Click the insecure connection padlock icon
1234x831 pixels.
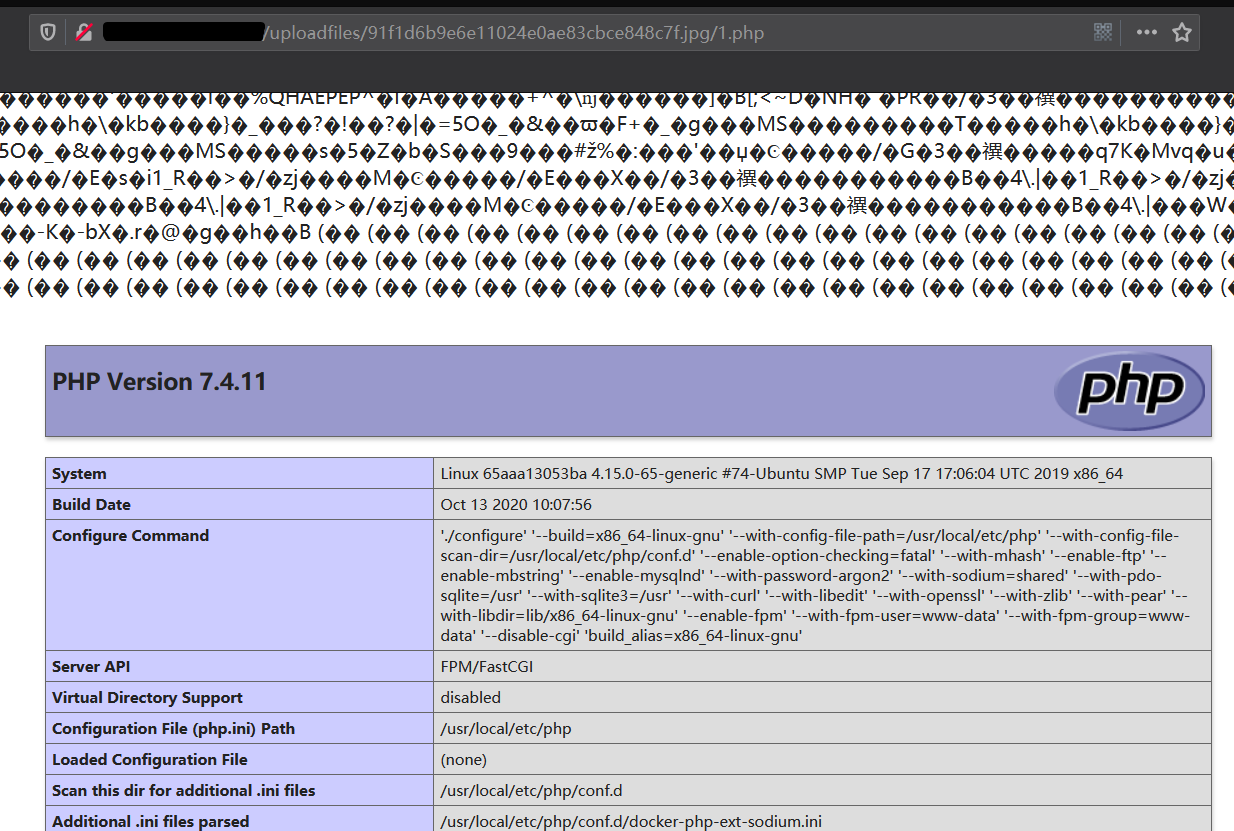coord(84,33)
